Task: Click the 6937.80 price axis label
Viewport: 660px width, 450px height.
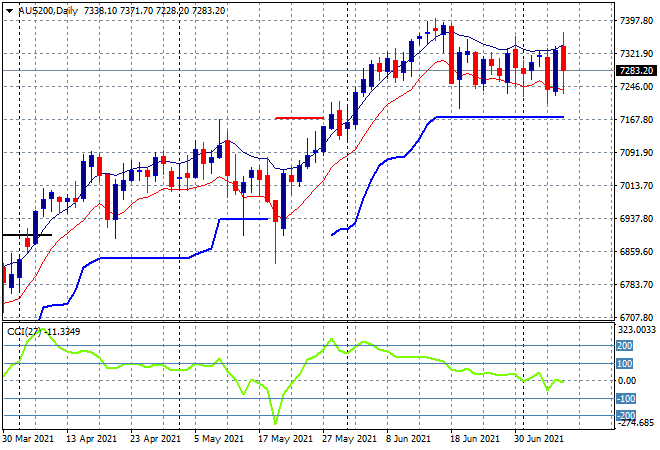Action: 636,219
